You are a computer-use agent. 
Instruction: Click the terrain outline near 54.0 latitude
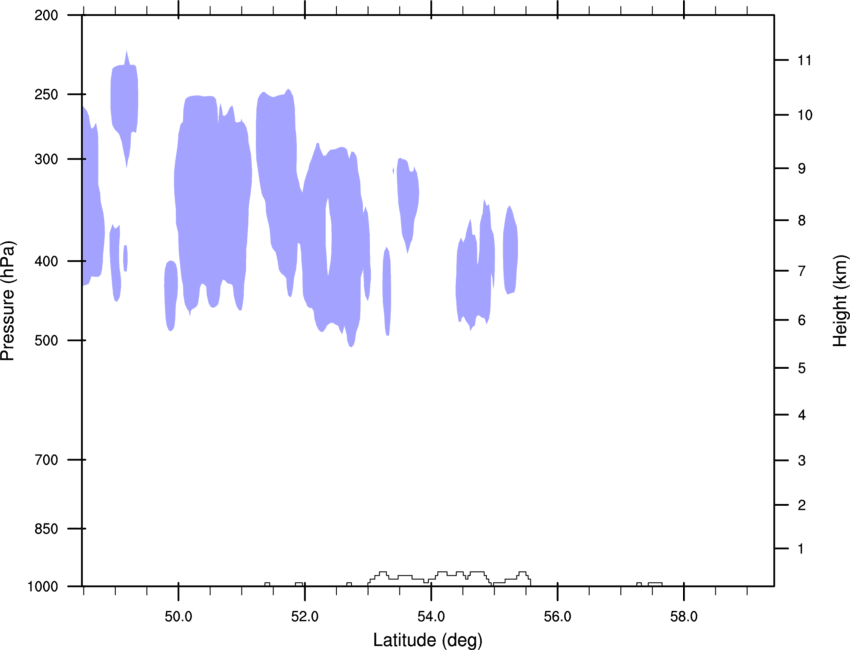[449, 578]
